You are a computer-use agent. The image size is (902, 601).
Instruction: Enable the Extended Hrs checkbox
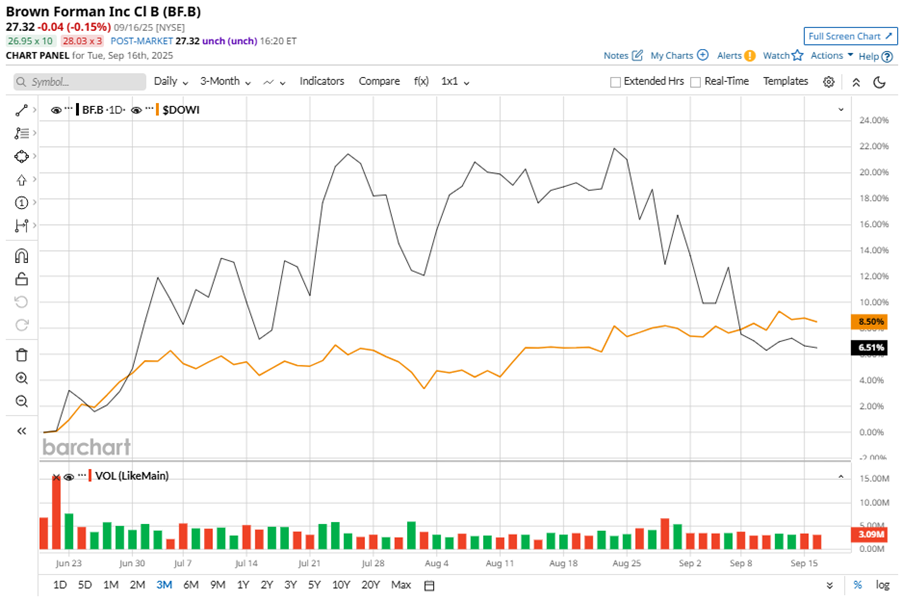tap(616, 82)
